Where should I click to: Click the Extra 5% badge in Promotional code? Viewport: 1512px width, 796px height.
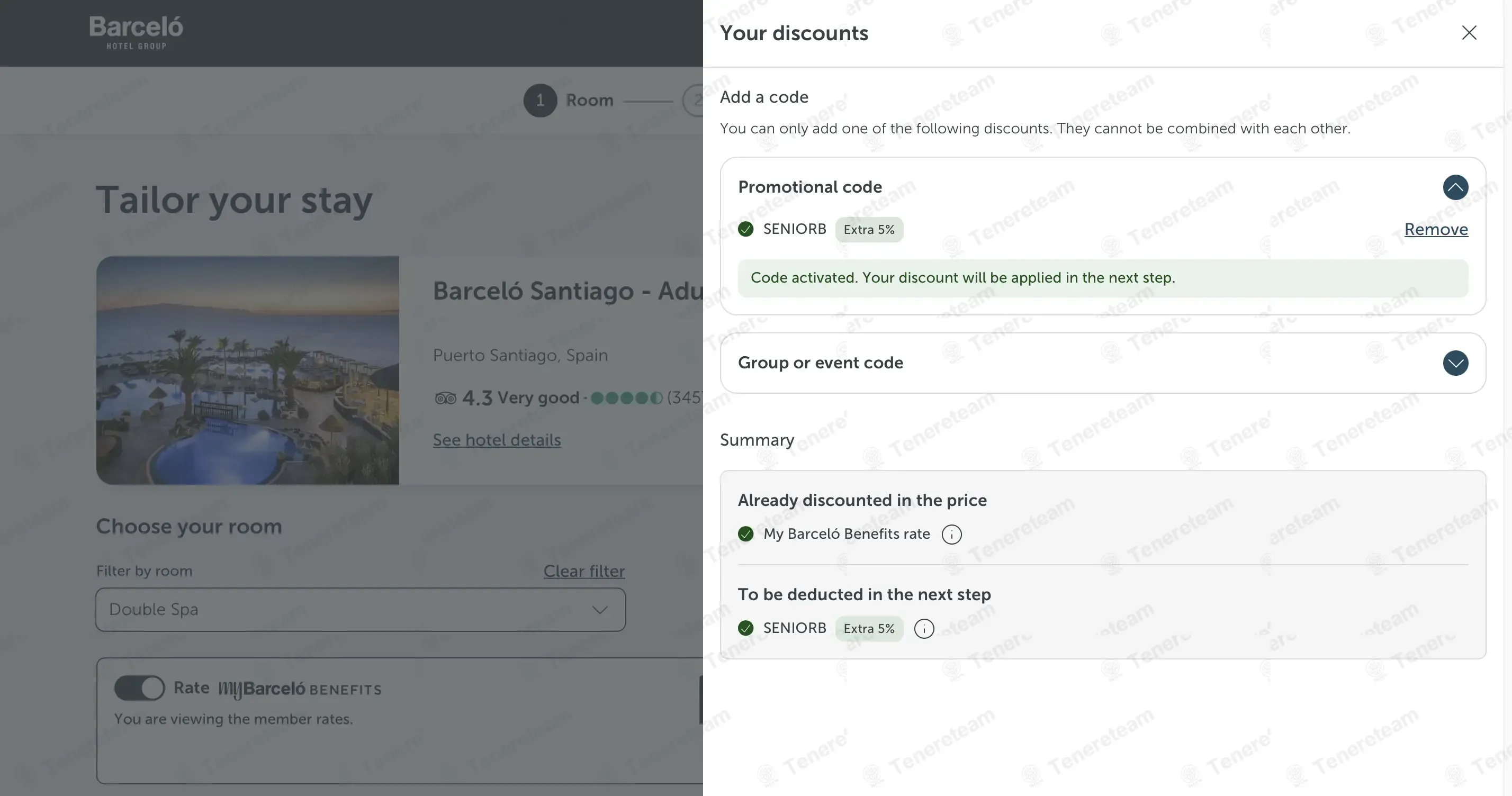click(869, 229)
